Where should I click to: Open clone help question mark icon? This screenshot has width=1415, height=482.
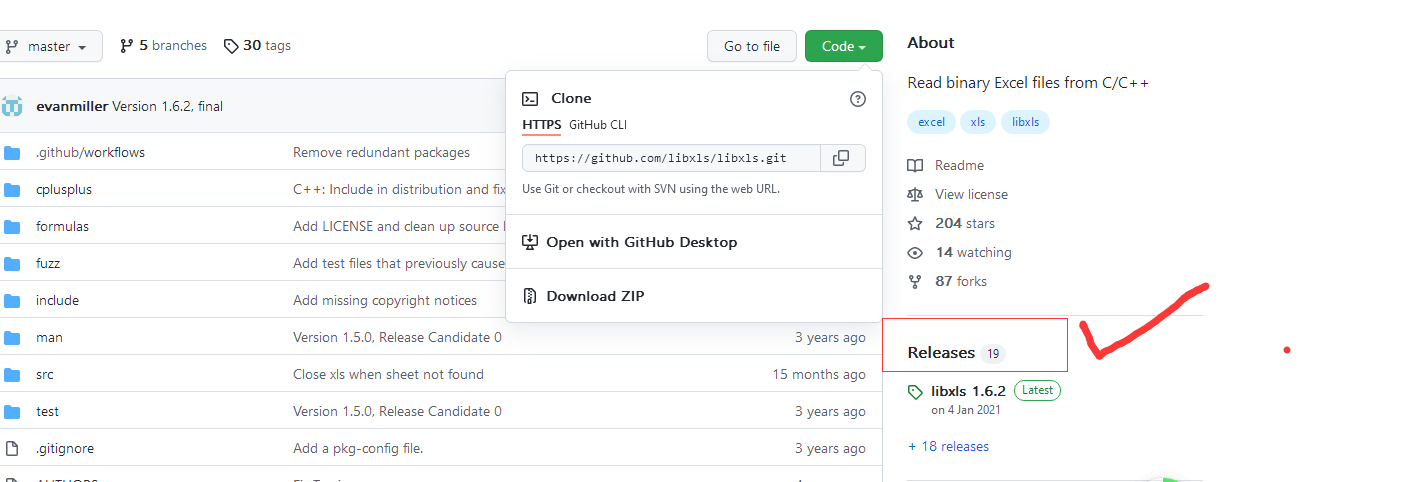(857, 99)
